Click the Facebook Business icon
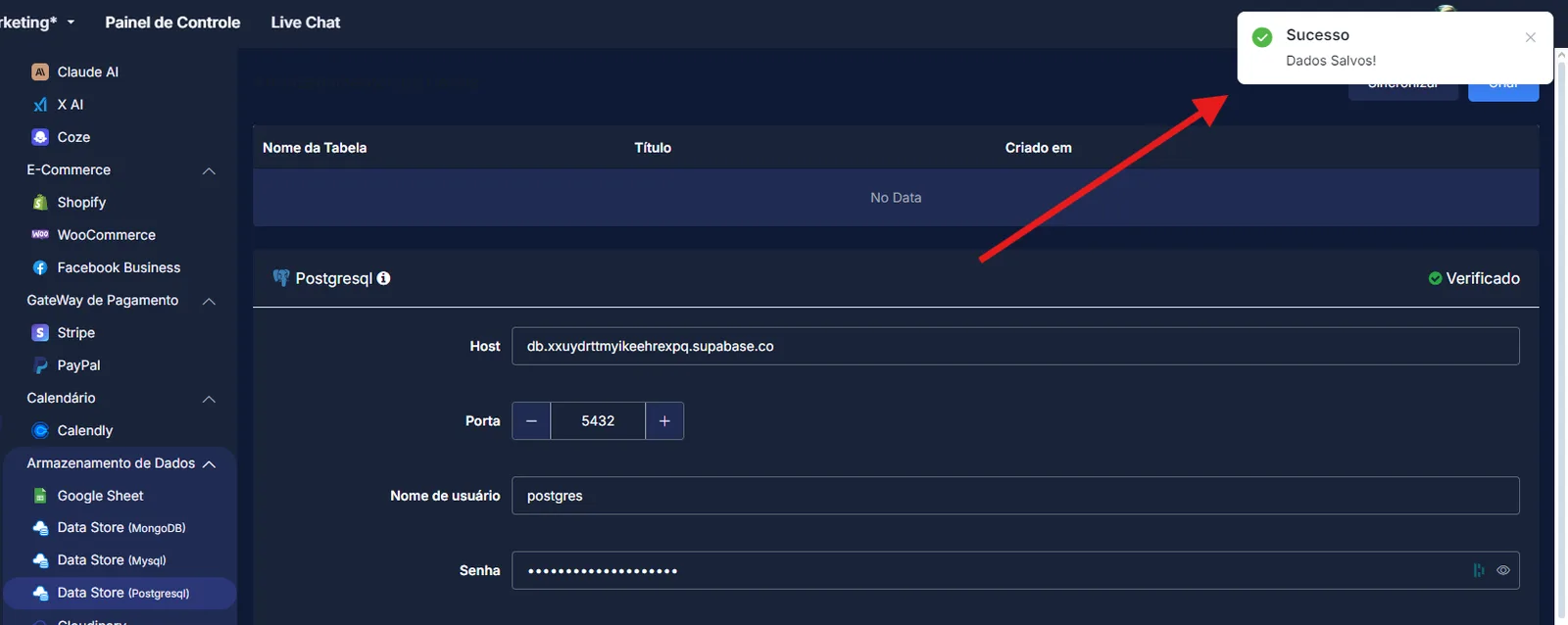1568x625 pixels. 40,267
